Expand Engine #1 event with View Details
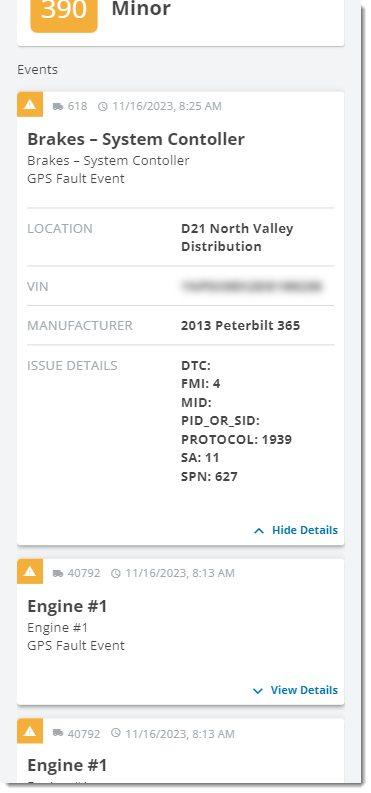Image resolution: width=371 pixels, height=793 pixels. (x=295, y=690)
